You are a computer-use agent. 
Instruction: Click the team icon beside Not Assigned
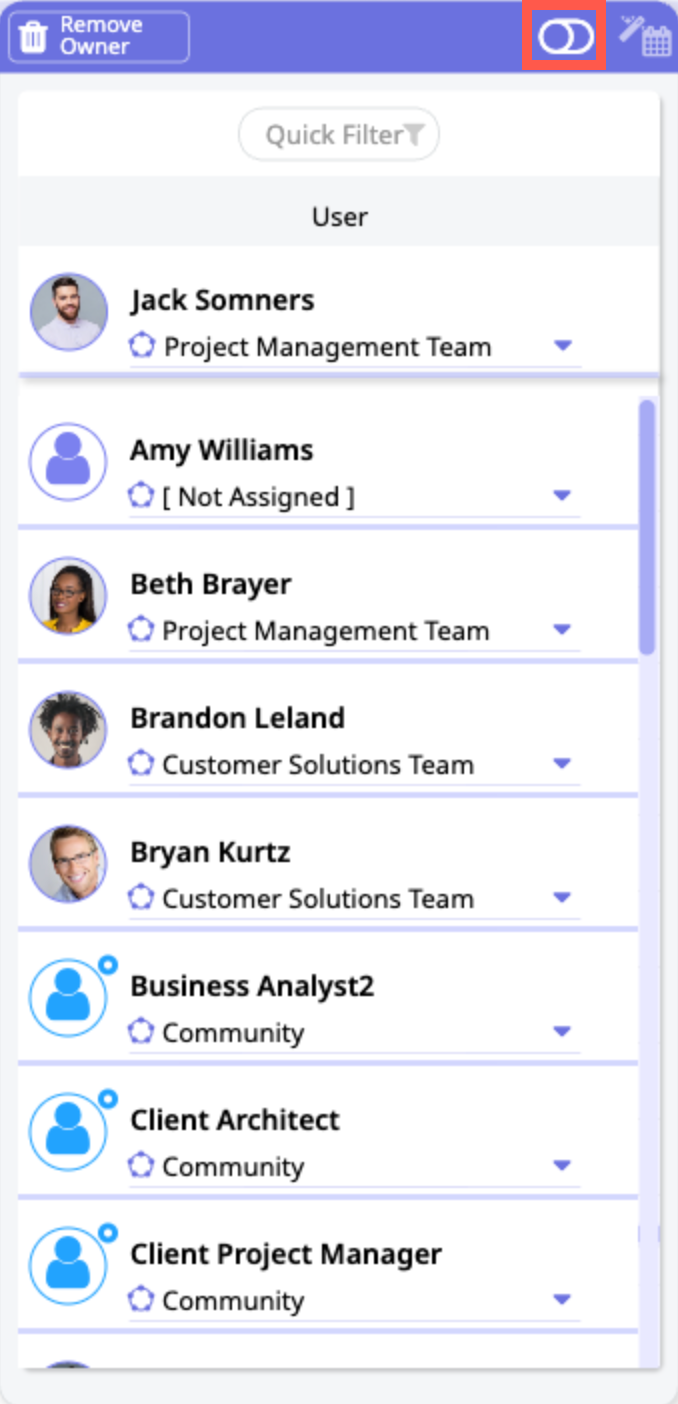[x=141, y=496]
